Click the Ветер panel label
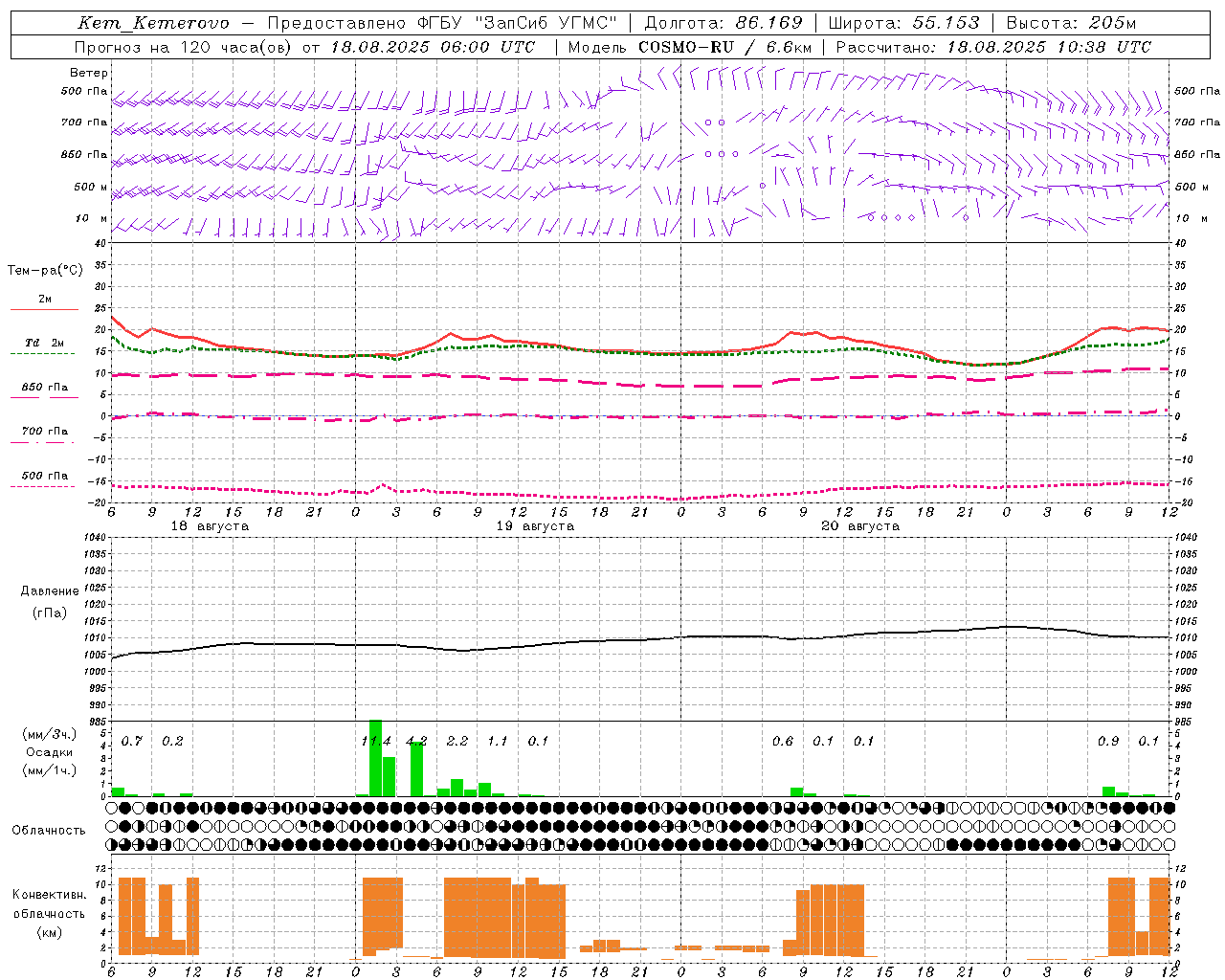Image resolution: width=1225 pixels, height=980 pixels. click(89, 73)
